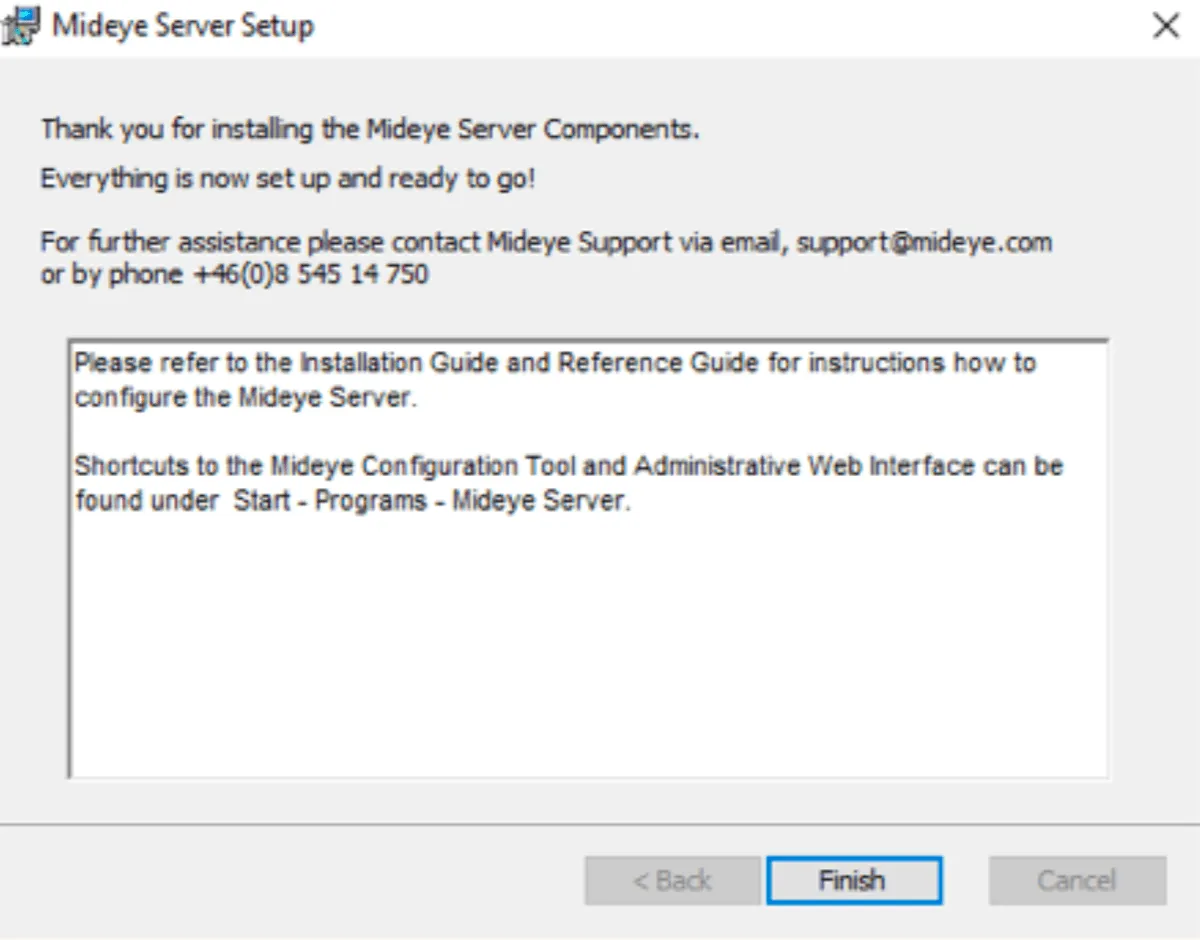Click the "Everything is now set up" line
Screen dimensions: 1200x940
(x=288, y=180)
